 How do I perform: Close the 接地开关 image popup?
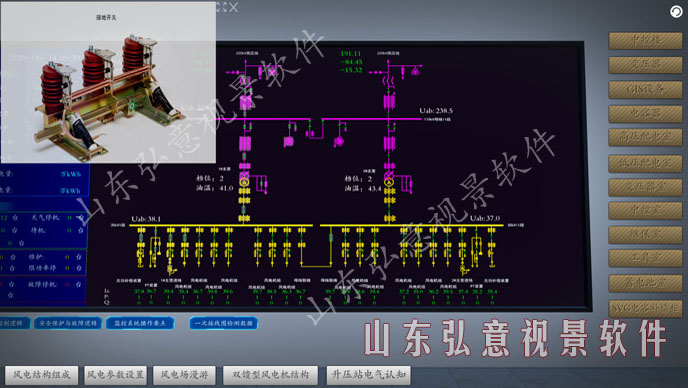pos(233,7)
